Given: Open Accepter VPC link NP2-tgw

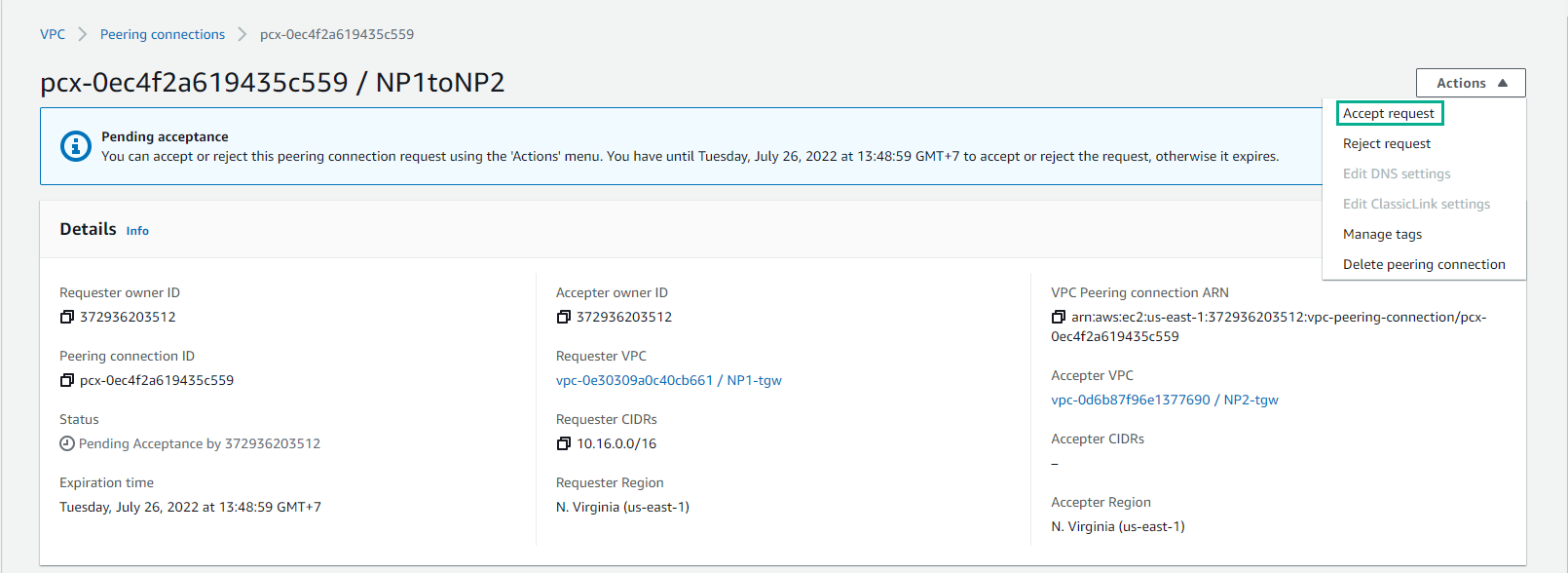Looking at the screenshot, I should click(x=1165, y=400).
